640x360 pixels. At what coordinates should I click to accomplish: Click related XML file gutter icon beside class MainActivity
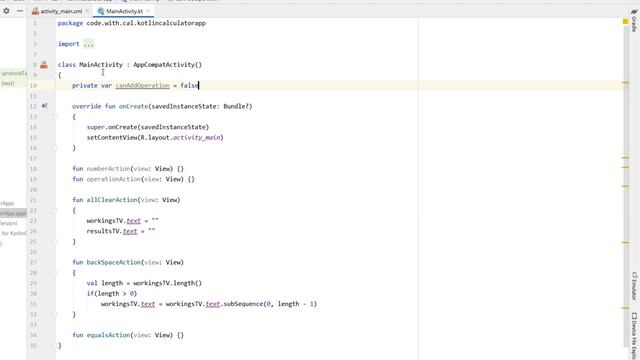(44, 64)
